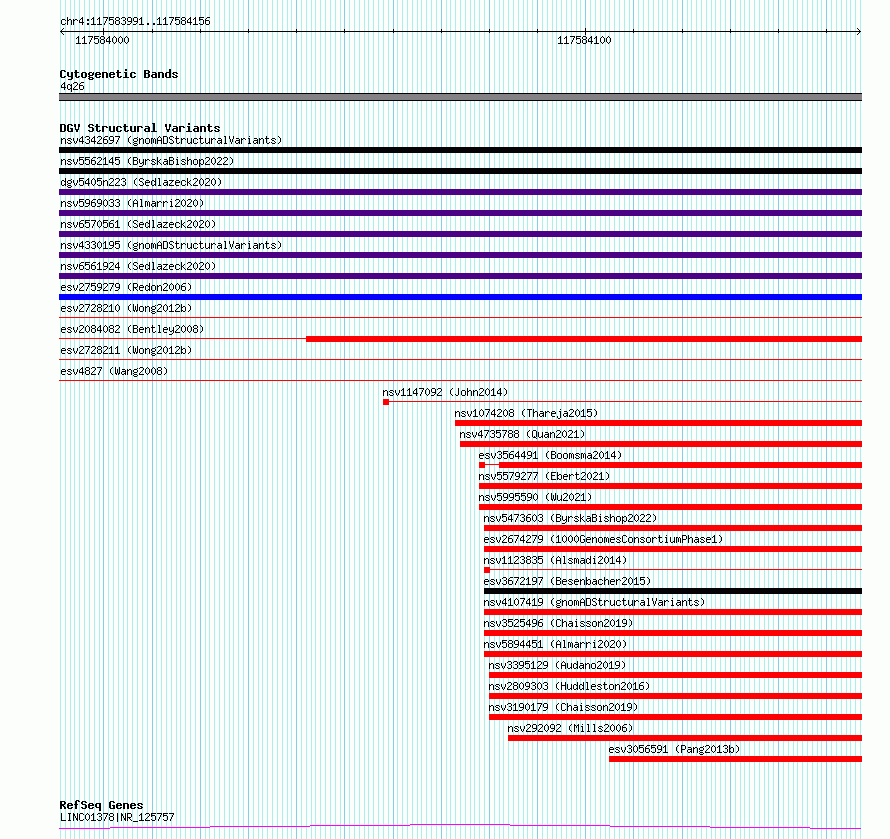The image size is (890, 839).
Task: Open esv2674279 (1000GenomesConsortiumPhase1) variant
Action: tap(603, 539)
